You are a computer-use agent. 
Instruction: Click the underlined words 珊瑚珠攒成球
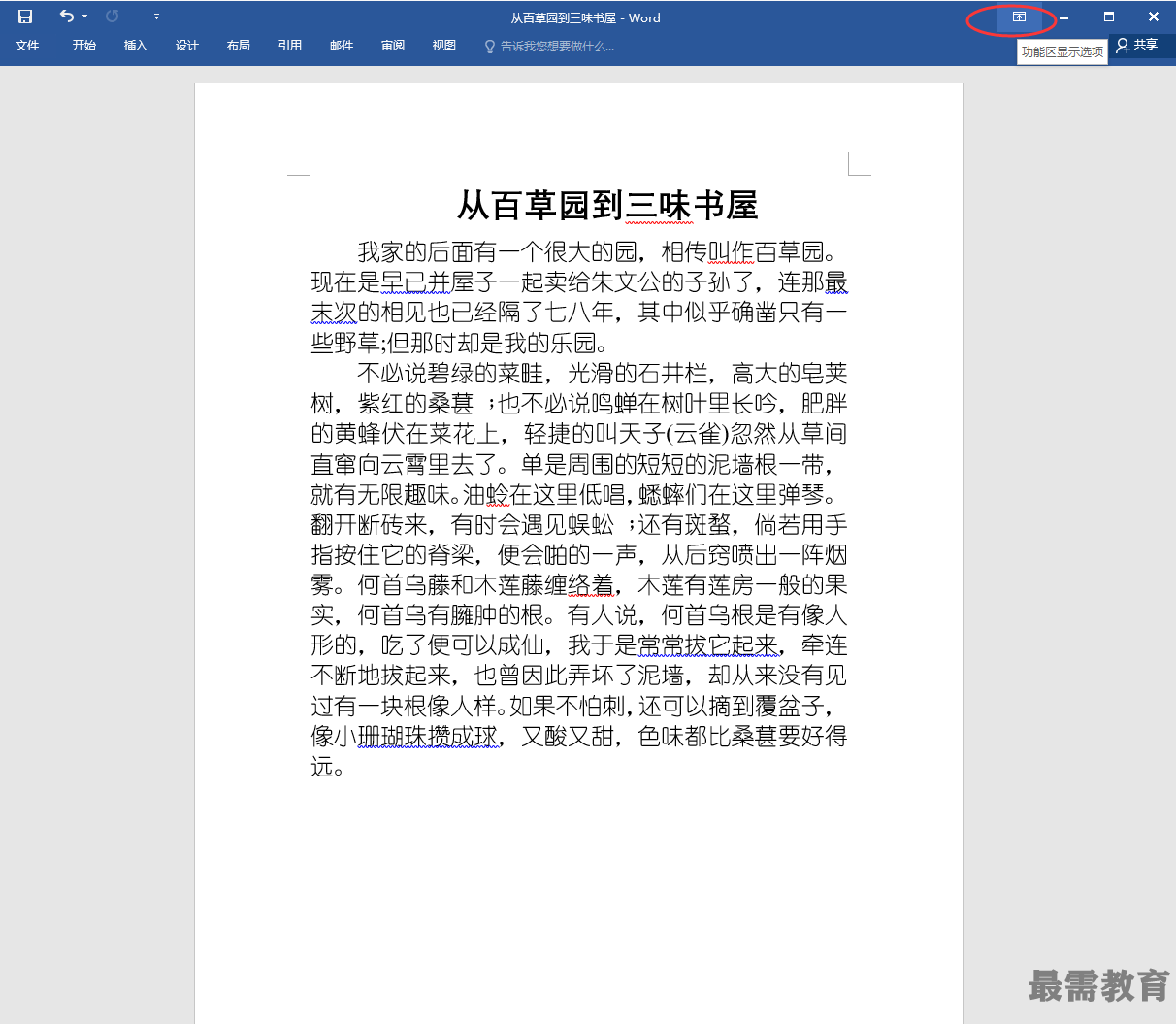pos(428,737)
